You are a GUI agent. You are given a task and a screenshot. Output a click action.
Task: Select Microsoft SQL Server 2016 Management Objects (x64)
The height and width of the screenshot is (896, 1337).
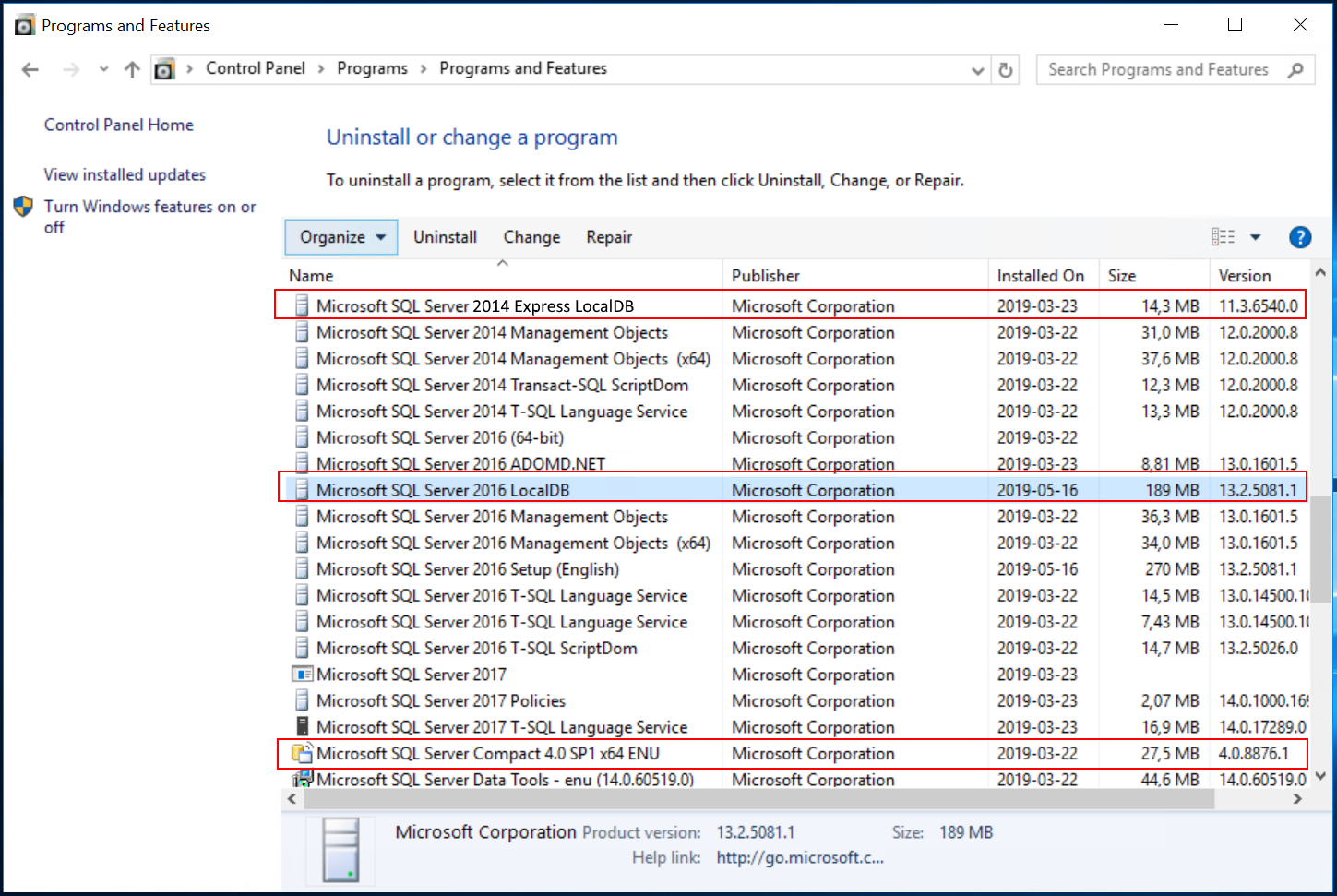(x=513, y=544)
